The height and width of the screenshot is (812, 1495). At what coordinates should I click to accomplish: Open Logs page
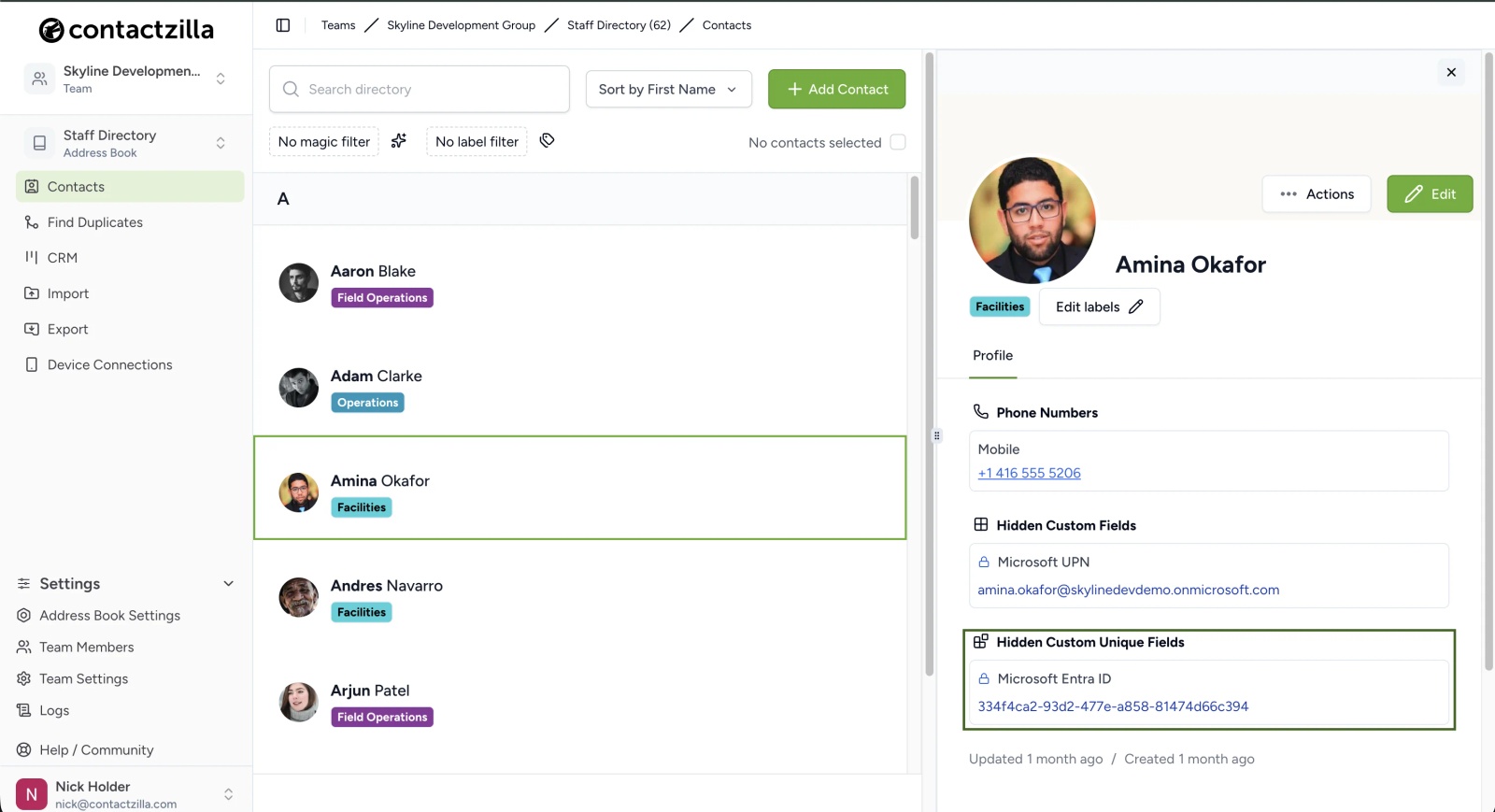point(43,710)
